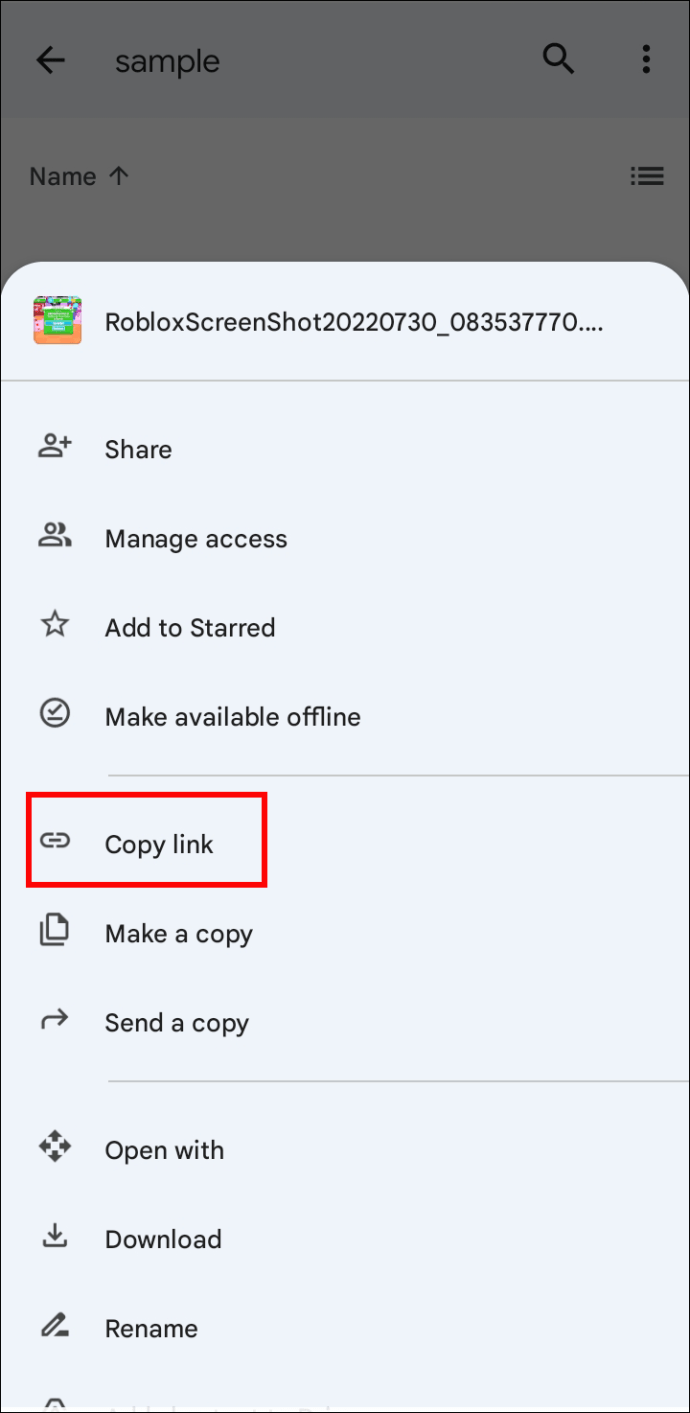Sort files by Name column
690x1413 pixels.
point(63,177)
